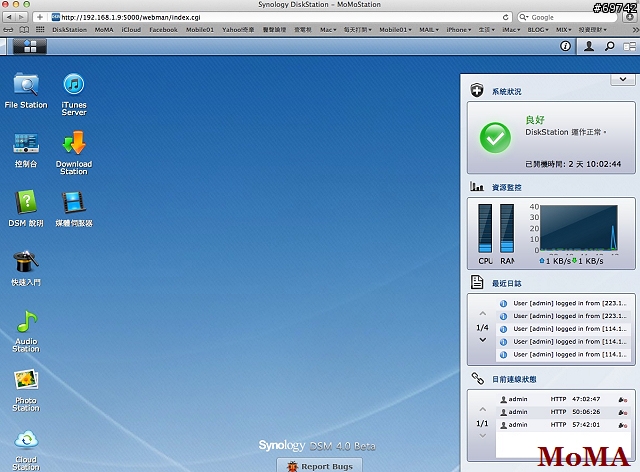Screen dimensions: 640x472
Task: Toggle the widgets panel icon
Action: pos(629,46)
